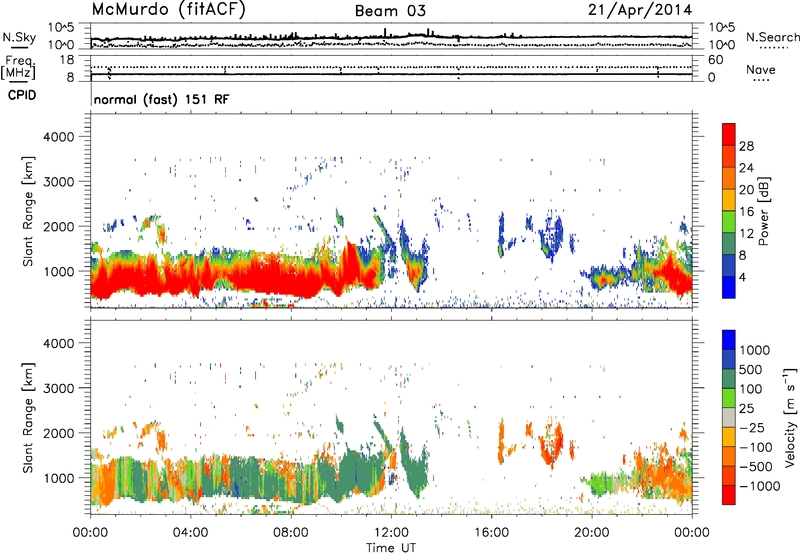Click the '28' Power colorbar tick label

click(746, 146)
